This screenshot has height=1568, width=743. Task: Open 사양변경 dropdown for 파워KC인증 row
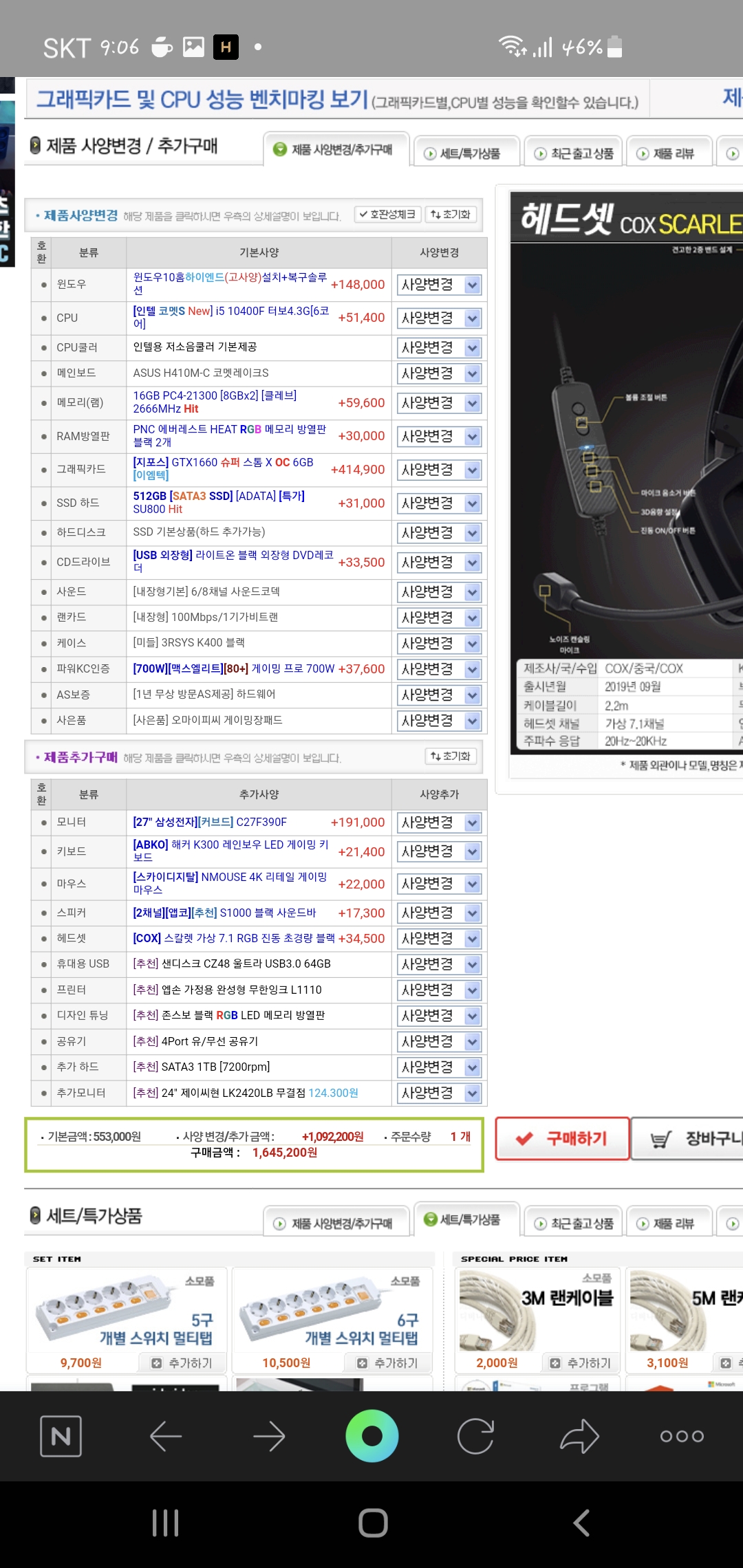click(439, 668)
